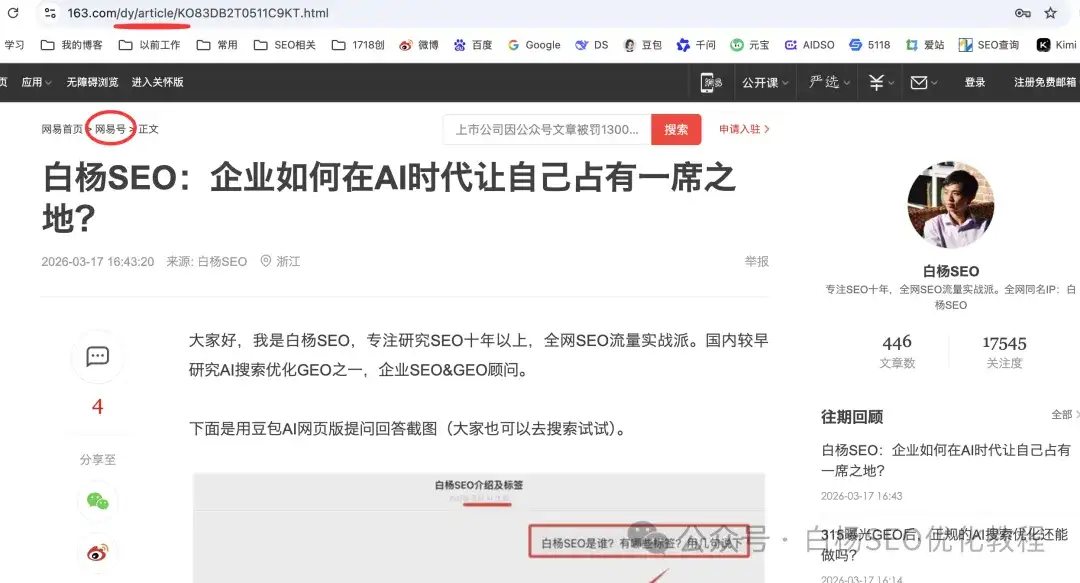The height and width of the screenshot is (583, 1080).
Task: Click the red 搜索 button
Action: pos(676,130)
